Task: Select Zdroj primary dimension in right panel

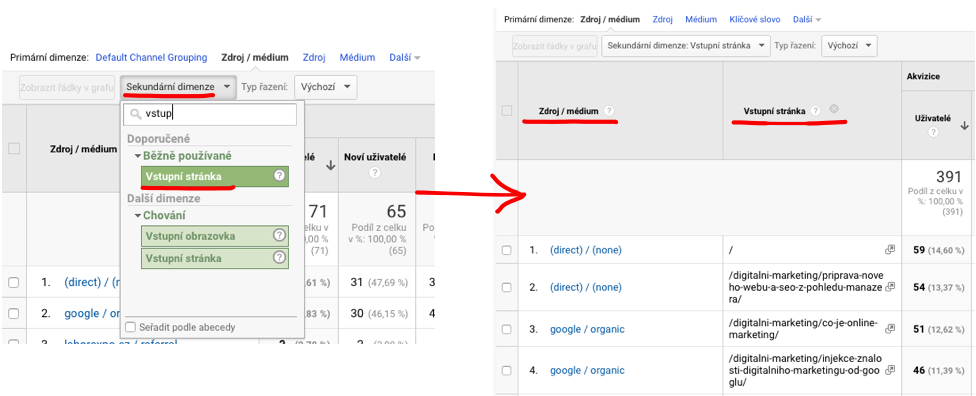Action: coord(662,19)
